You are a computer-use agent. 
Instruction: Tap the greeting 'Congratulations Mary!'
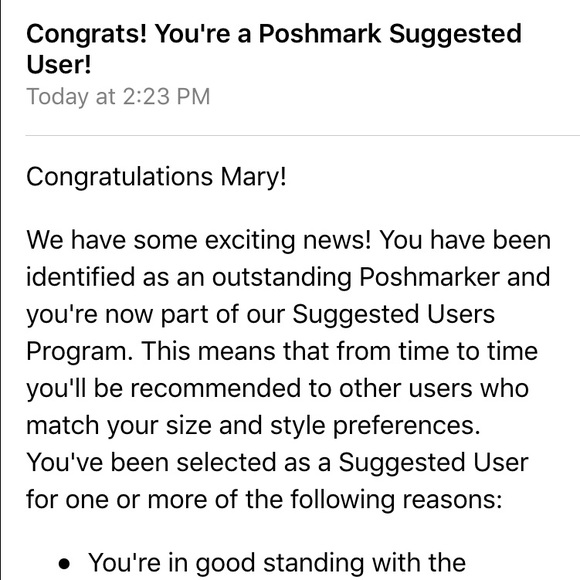[x=156, y=177]
